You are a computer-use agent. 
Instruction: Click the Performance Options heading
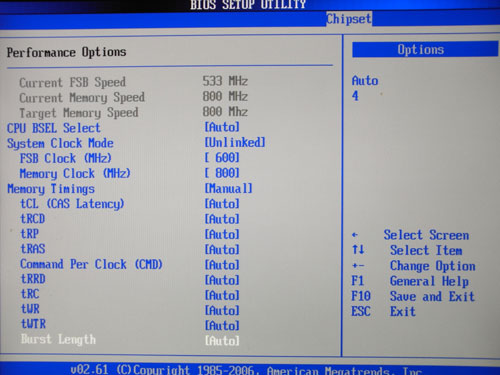pyautogui.click(x=66, y=52)
